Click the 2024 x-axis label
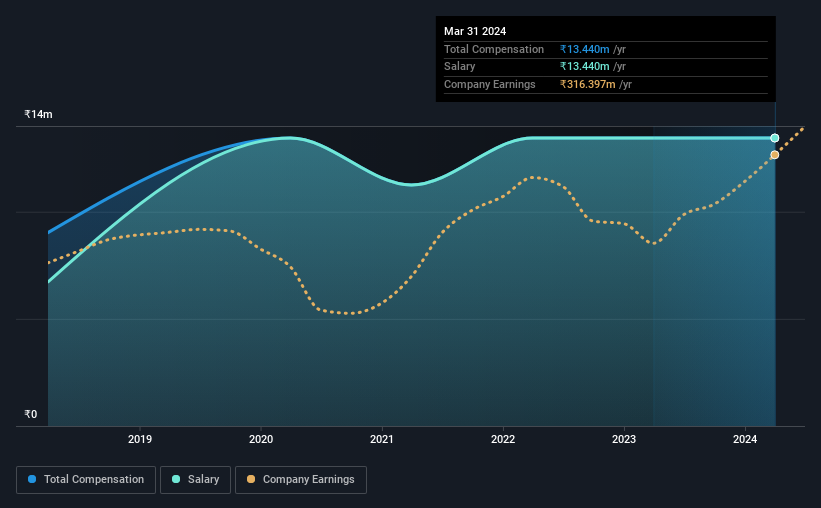The height and width of the screenshot is (508, 821). 745,439
